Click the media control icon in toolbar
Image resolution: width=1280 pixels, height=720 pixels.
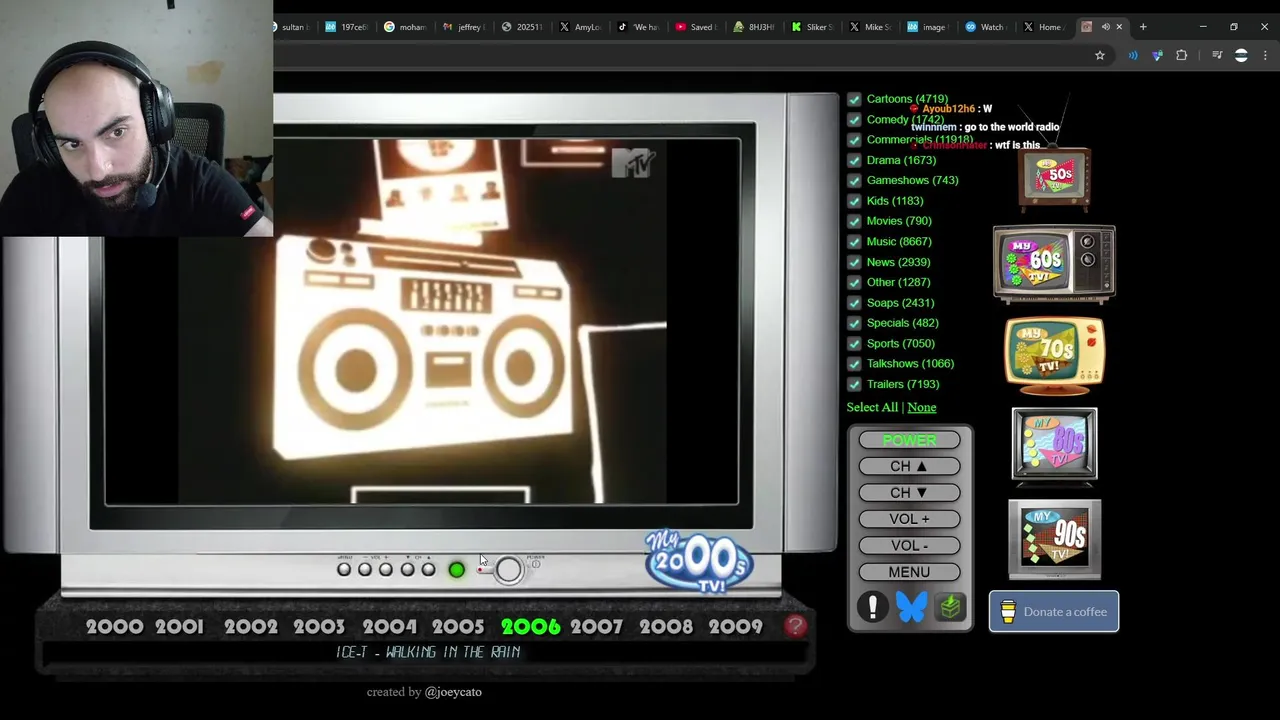[x=1217, y=55]
